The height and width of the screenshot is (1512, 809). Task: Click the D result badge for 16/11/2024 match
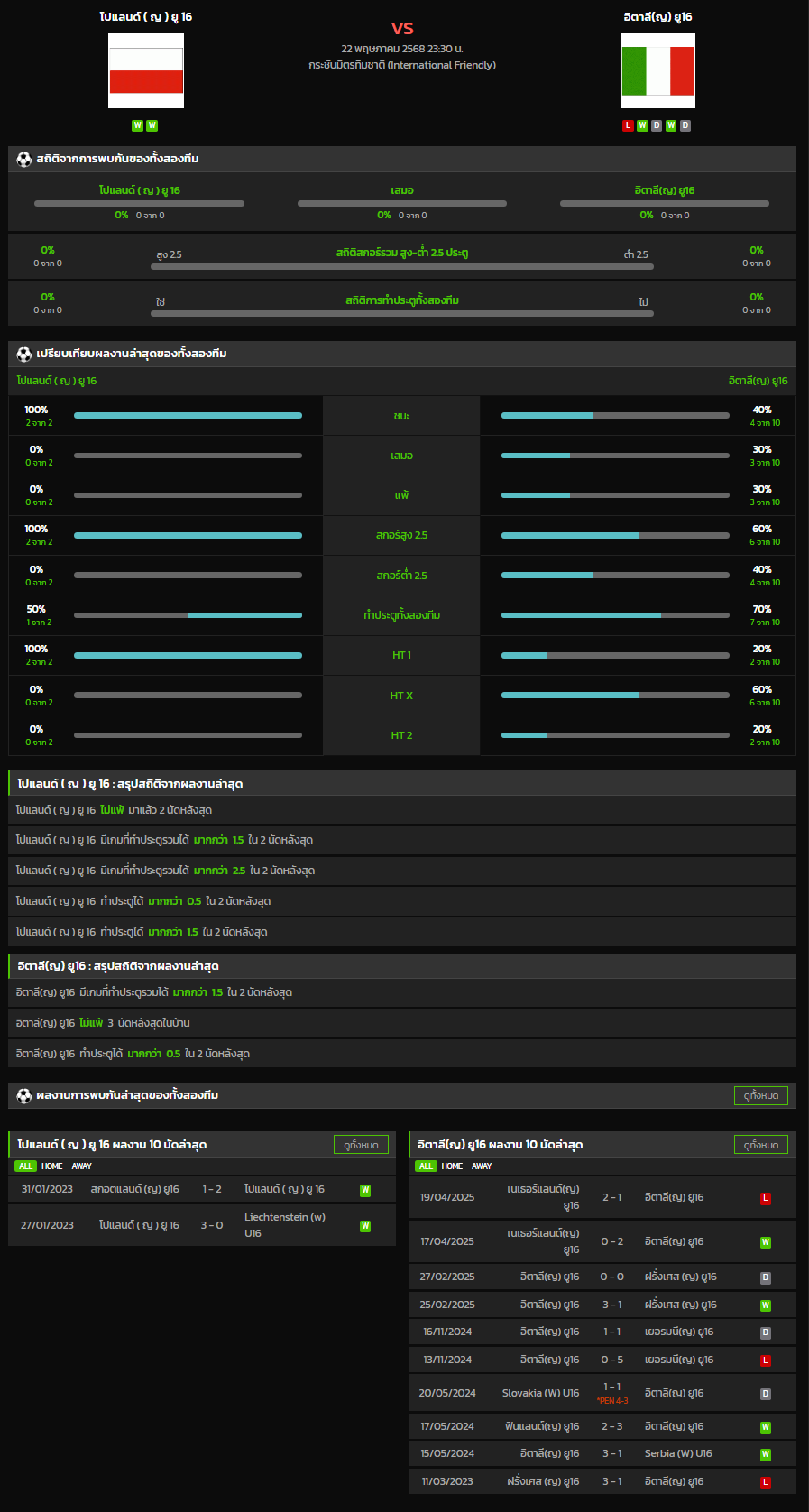766,1332
